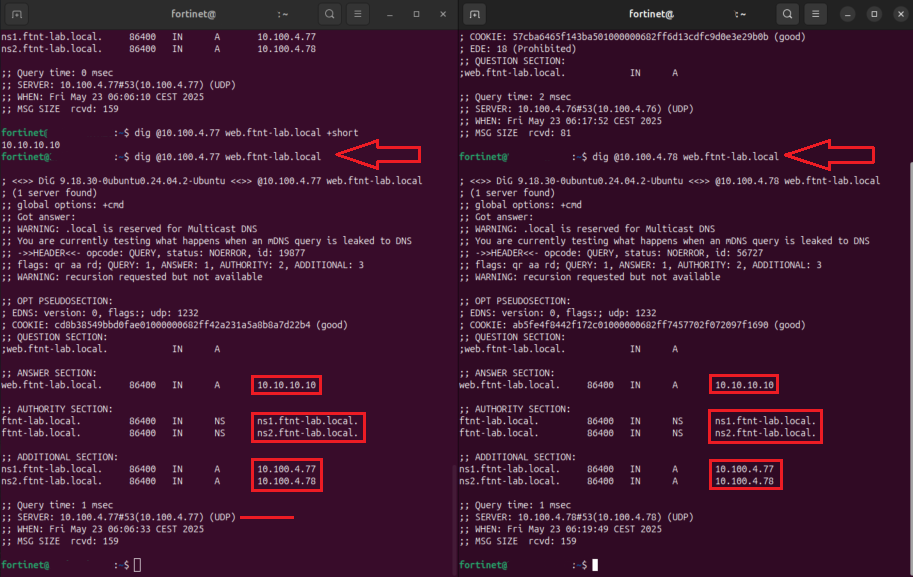Click the DiG 9.18.30 version banner in right terminal
This screenshot has width=913, height=577.
coord(670,181)
